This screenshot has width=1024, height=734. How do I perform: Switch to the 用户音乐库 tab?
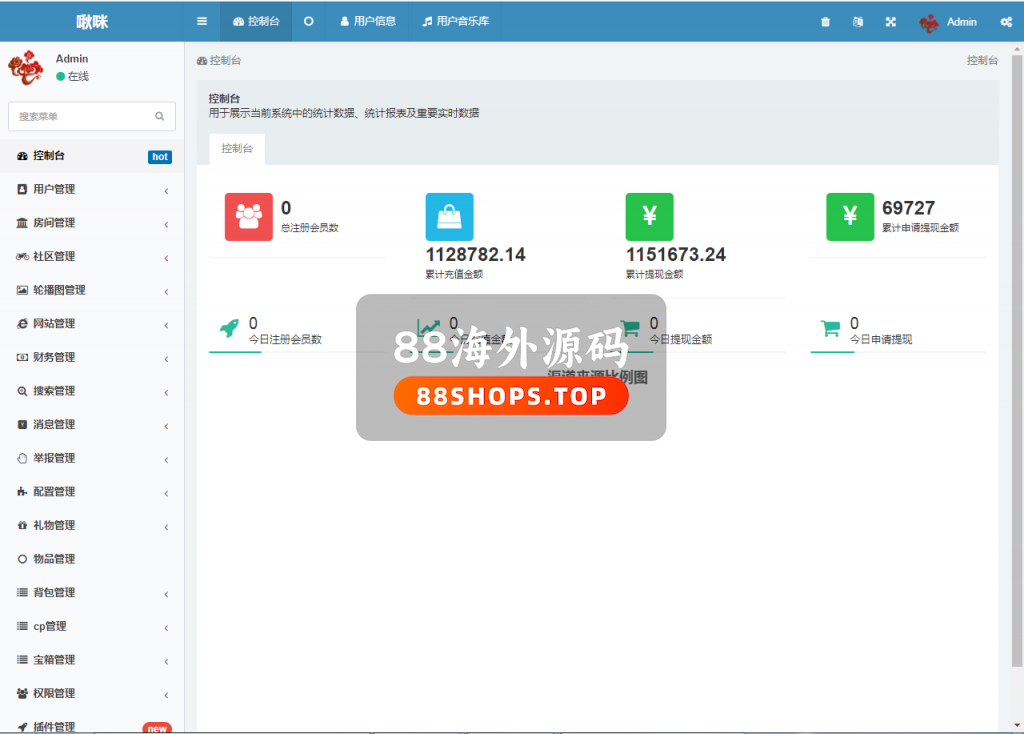click(456, 21)
